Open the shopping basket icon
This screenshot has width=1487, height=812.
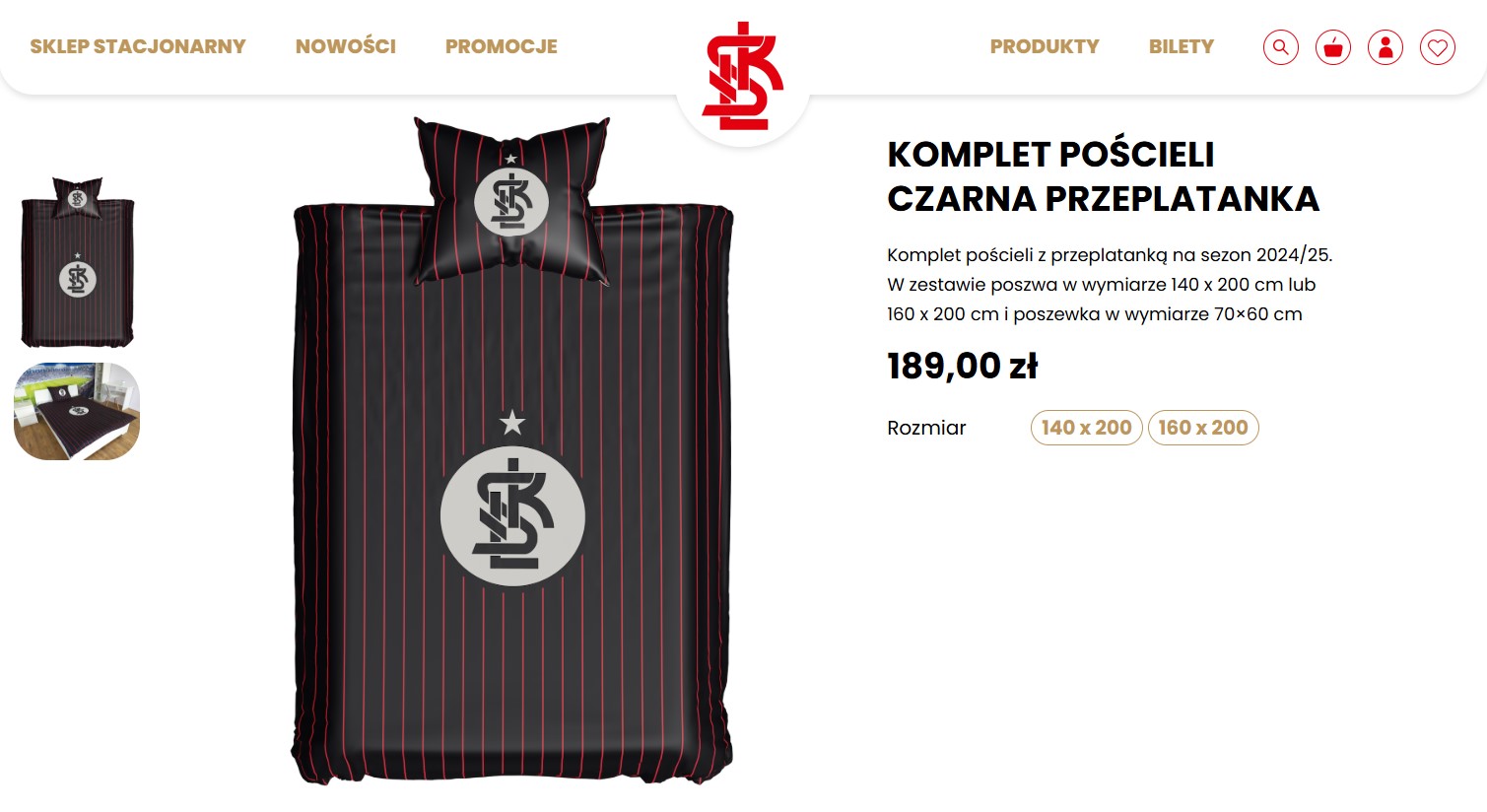1332,47
